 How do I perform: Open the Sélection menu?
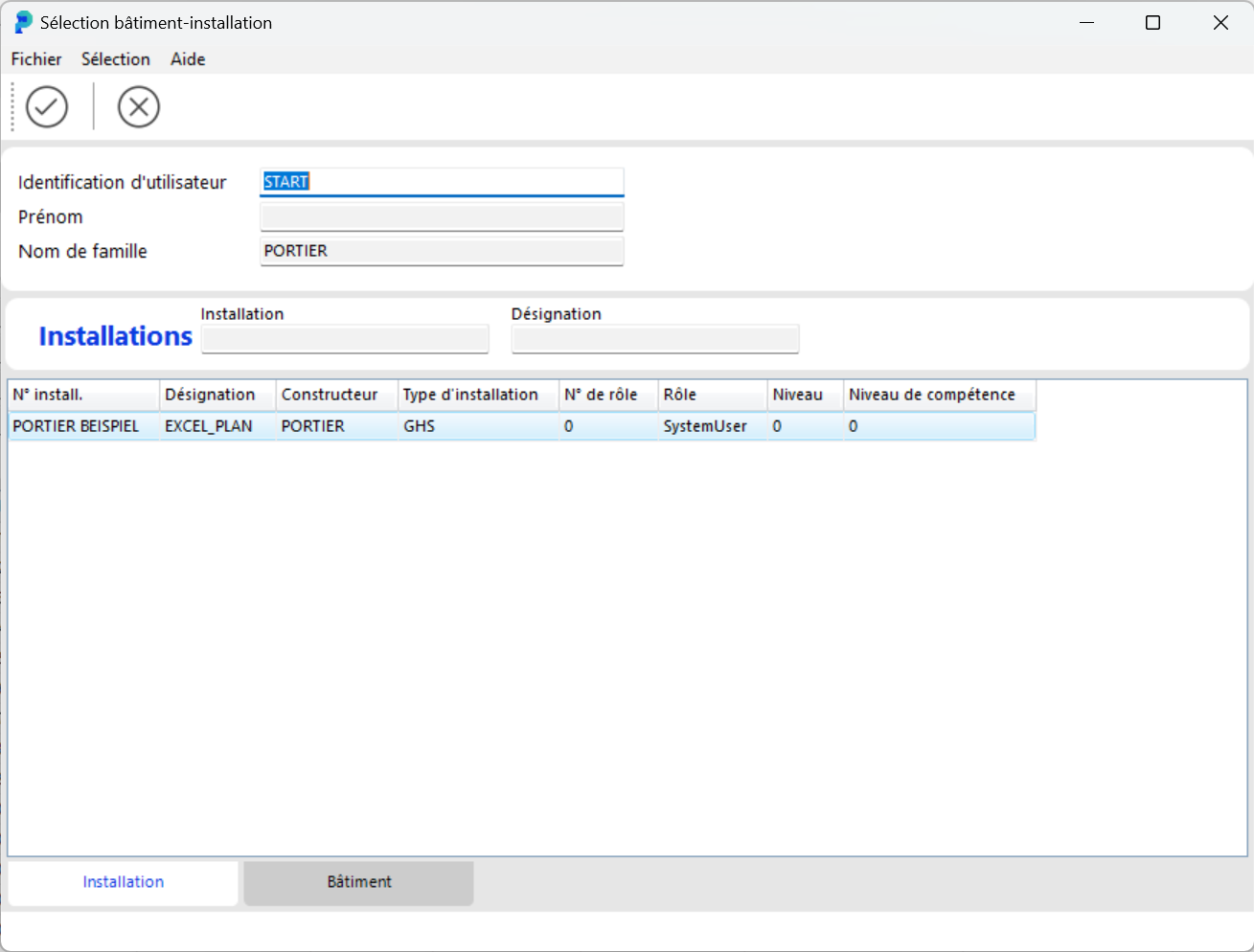[x=116, y=59]
